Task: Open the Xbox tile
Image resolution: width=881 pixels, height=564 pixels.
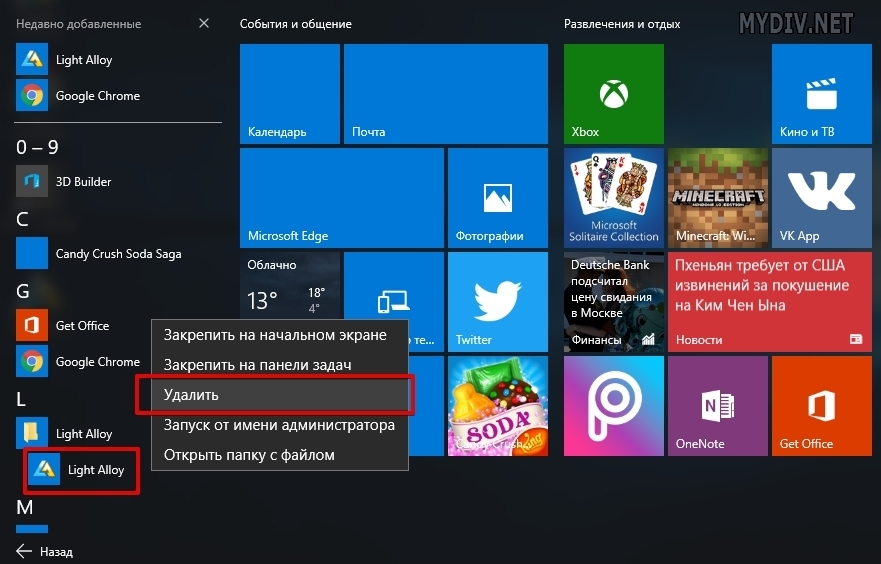Action: click(612, 96)
